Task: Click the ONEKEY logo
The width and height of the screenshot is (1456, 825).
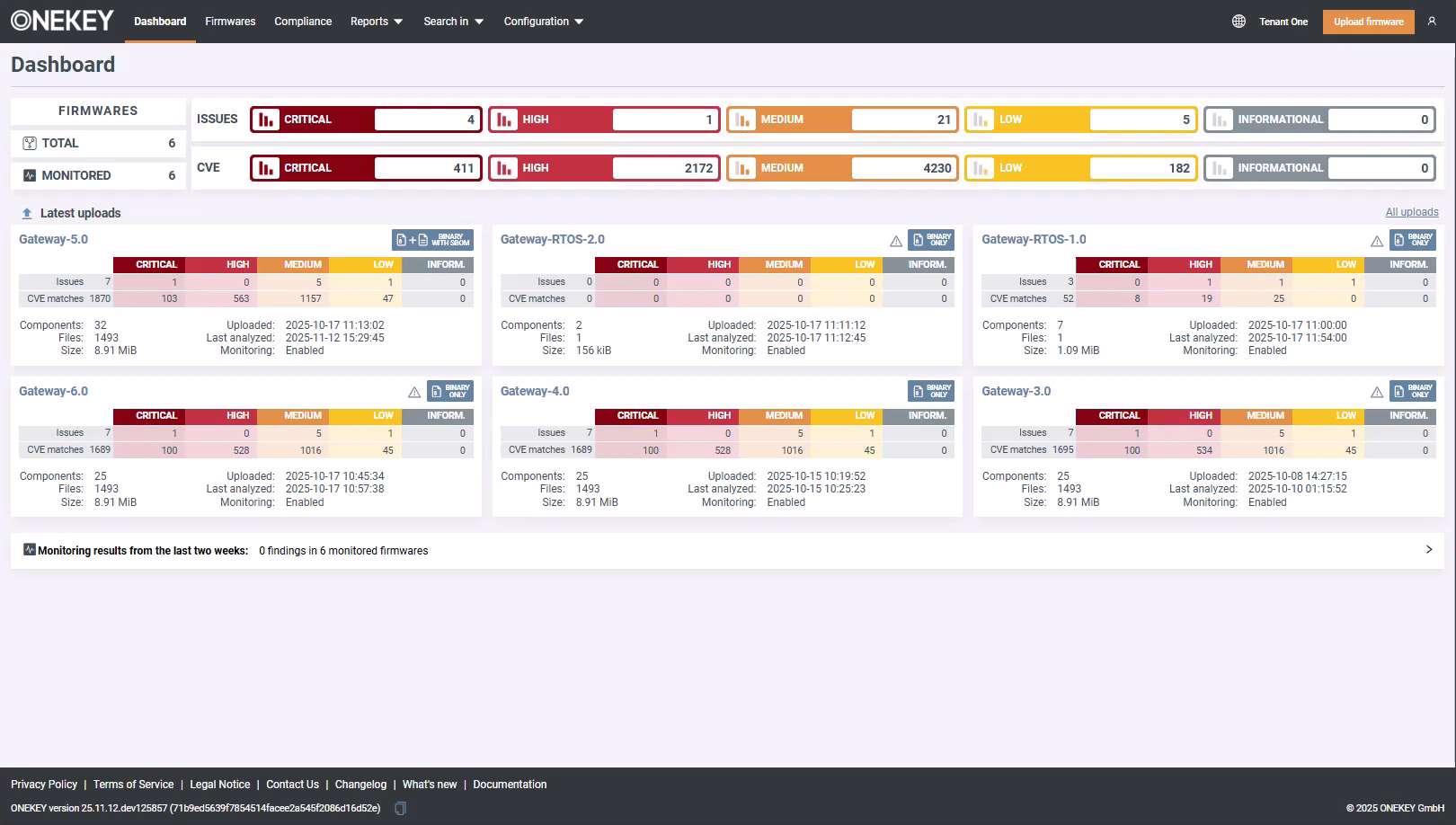Action: tap(62, 21)
